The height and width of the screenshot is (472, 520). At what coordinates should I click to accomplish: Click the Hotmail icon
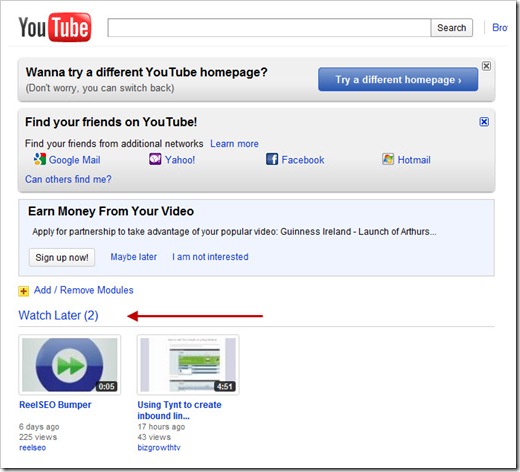388,159
